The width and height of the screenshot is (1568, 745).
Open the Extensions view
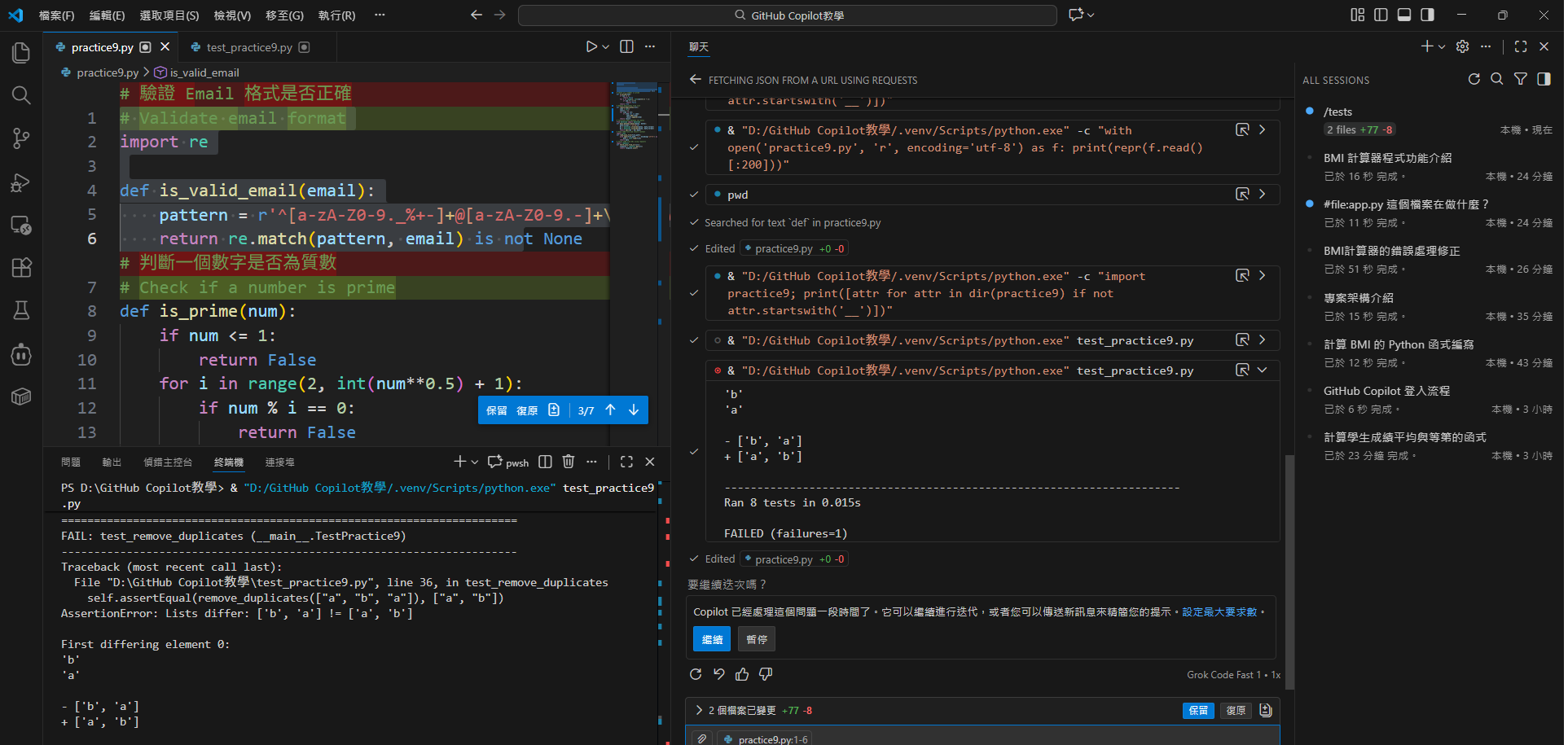[x=21, y=267]
